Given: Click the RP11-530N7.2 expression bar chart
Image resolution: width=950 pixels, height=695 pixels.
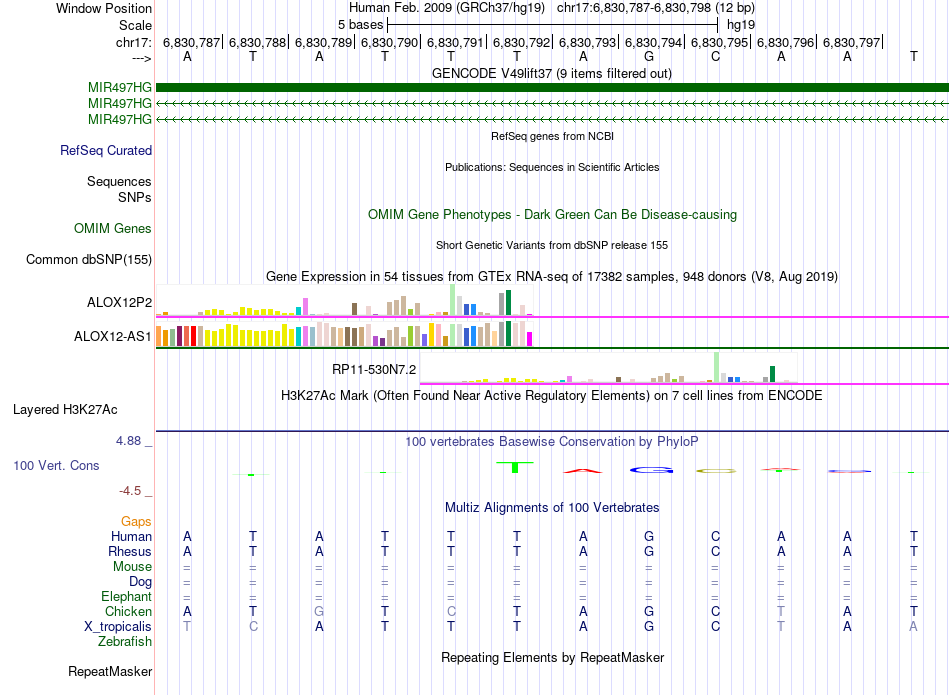Looking at the screenshot, I should coord(608,367).
